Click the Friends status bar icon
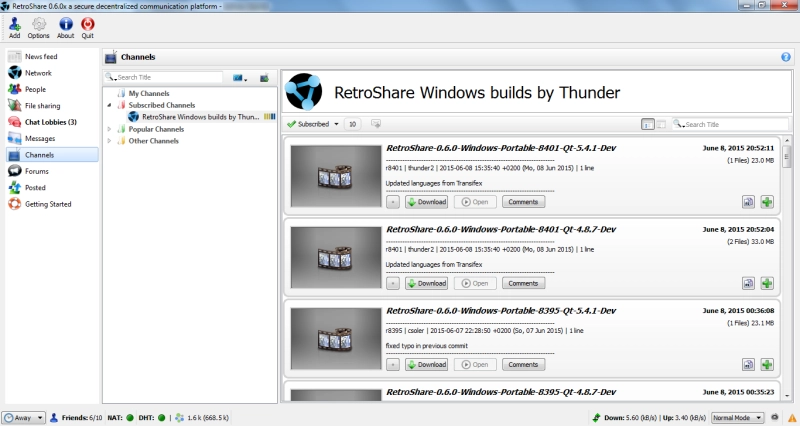This screenshot has width=800, height=426. 54,418
